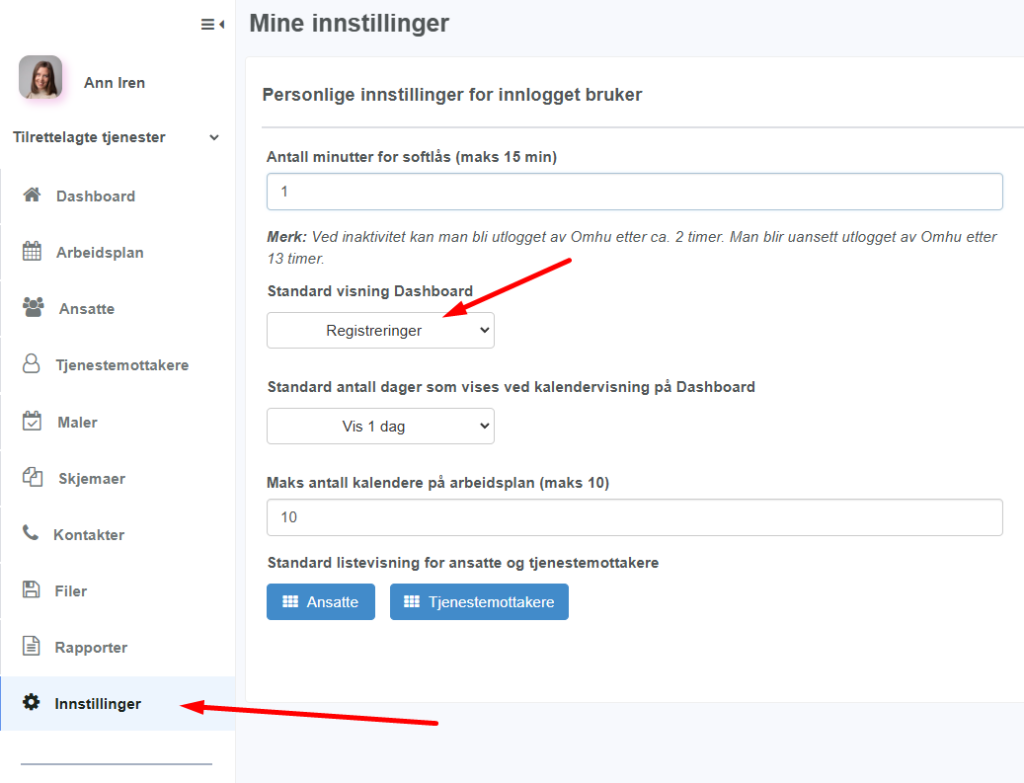Click the Arbeidsplan calendar icon
The height and width of the screenshot is (783, 1024).
tap(32, 252)
